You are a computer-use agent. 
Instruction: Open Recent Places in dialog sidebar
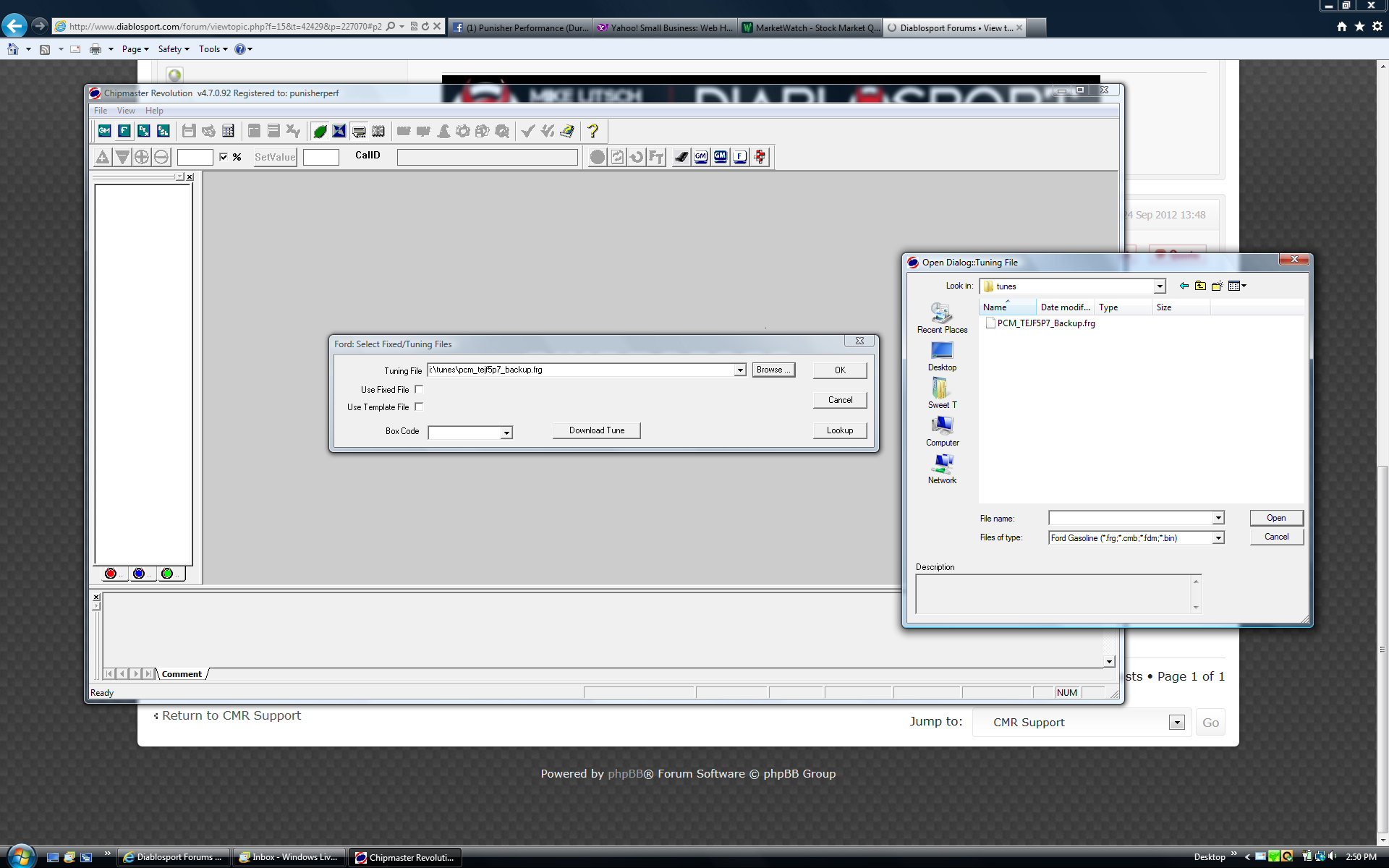942,318
